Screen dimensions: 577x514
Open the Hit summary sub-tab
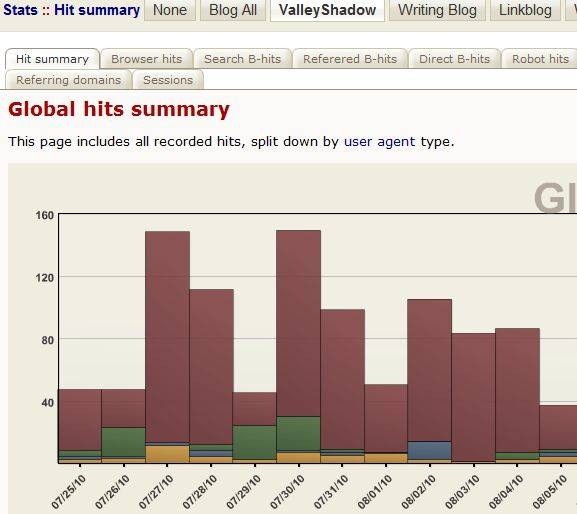(x=52, y=59)
